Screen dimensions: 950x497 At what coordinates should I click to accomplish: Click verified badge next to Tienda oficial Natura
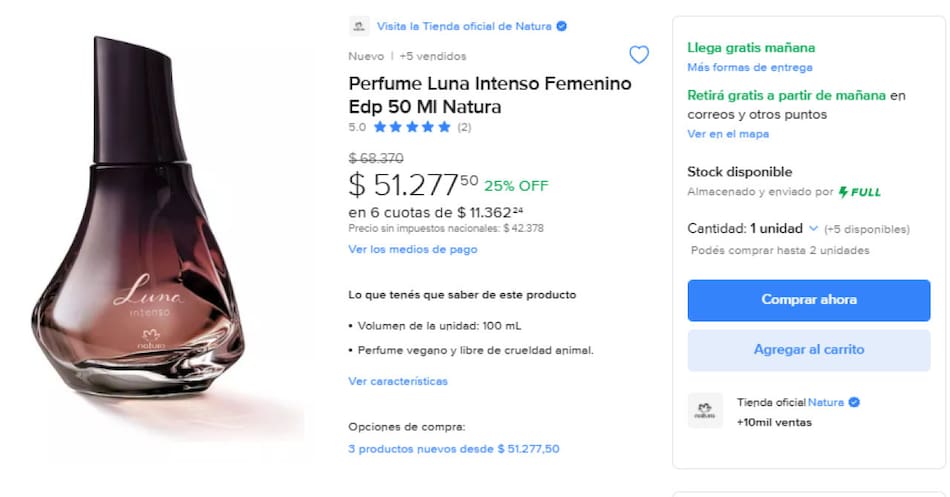point(855,402)
